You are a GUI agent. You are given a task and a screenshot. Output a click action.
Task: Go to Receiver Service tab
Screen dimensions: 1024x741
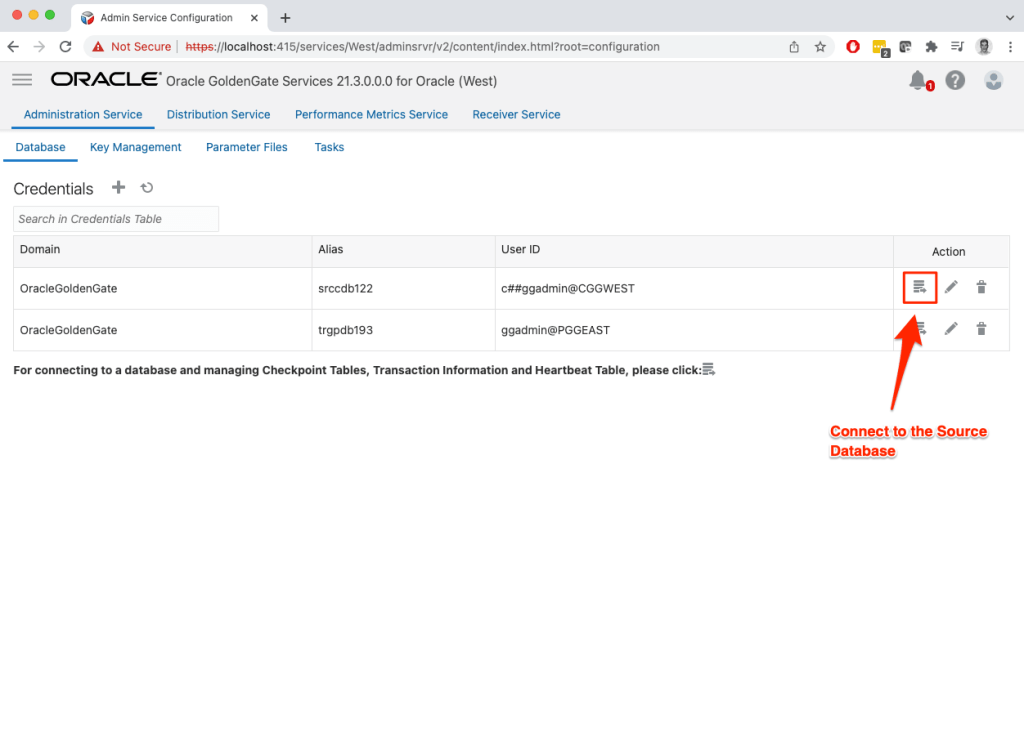tap(516, 115)
